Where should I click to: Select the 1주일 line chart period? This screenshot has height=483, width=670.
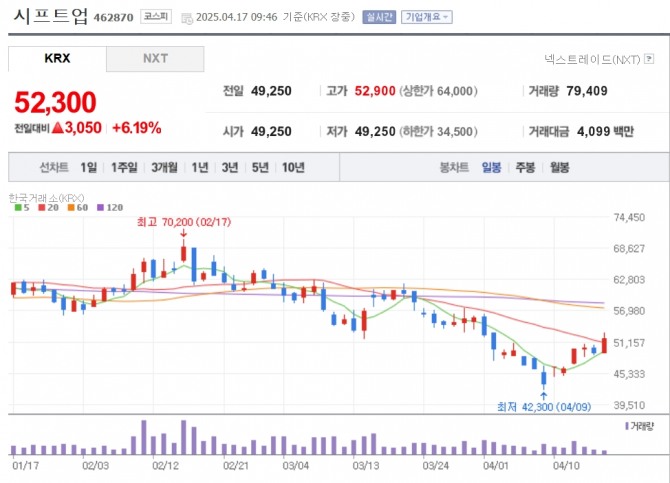[x=124, y=168]
